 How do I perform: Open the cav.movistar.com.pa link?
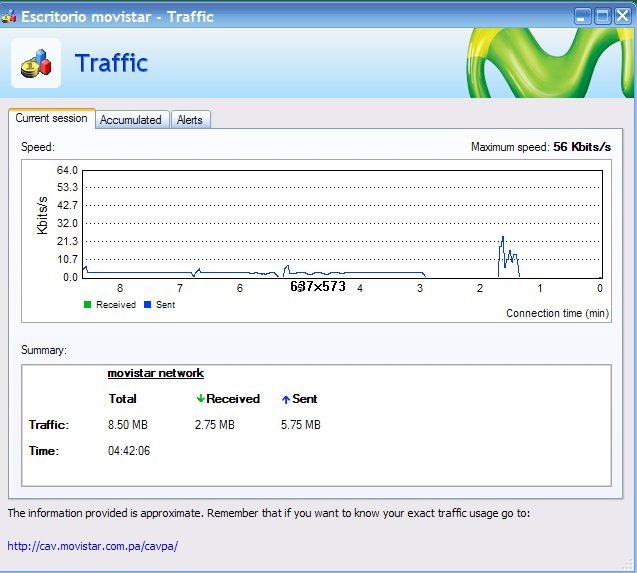click(x=93, y=546)
